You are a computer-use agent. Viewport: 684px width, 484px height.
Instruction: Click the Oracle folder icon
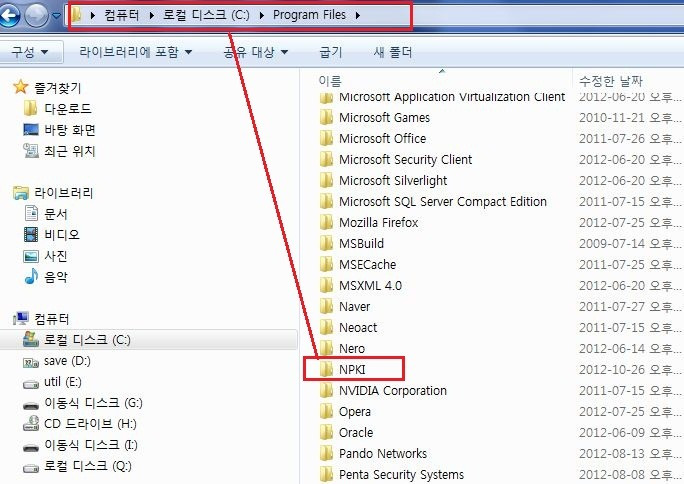[x=326, y=432]
